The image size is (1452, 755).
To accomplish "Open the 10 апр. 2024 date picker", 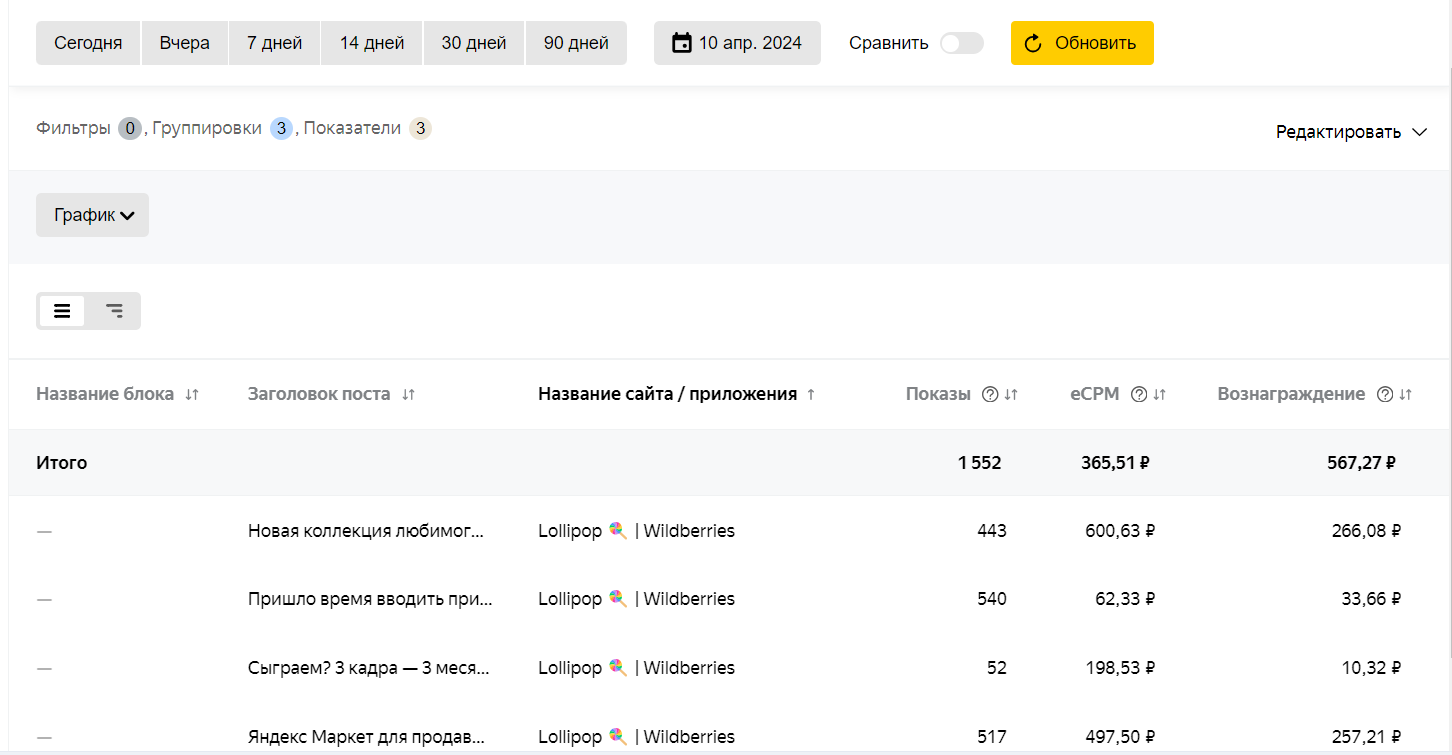I will 737,43.
